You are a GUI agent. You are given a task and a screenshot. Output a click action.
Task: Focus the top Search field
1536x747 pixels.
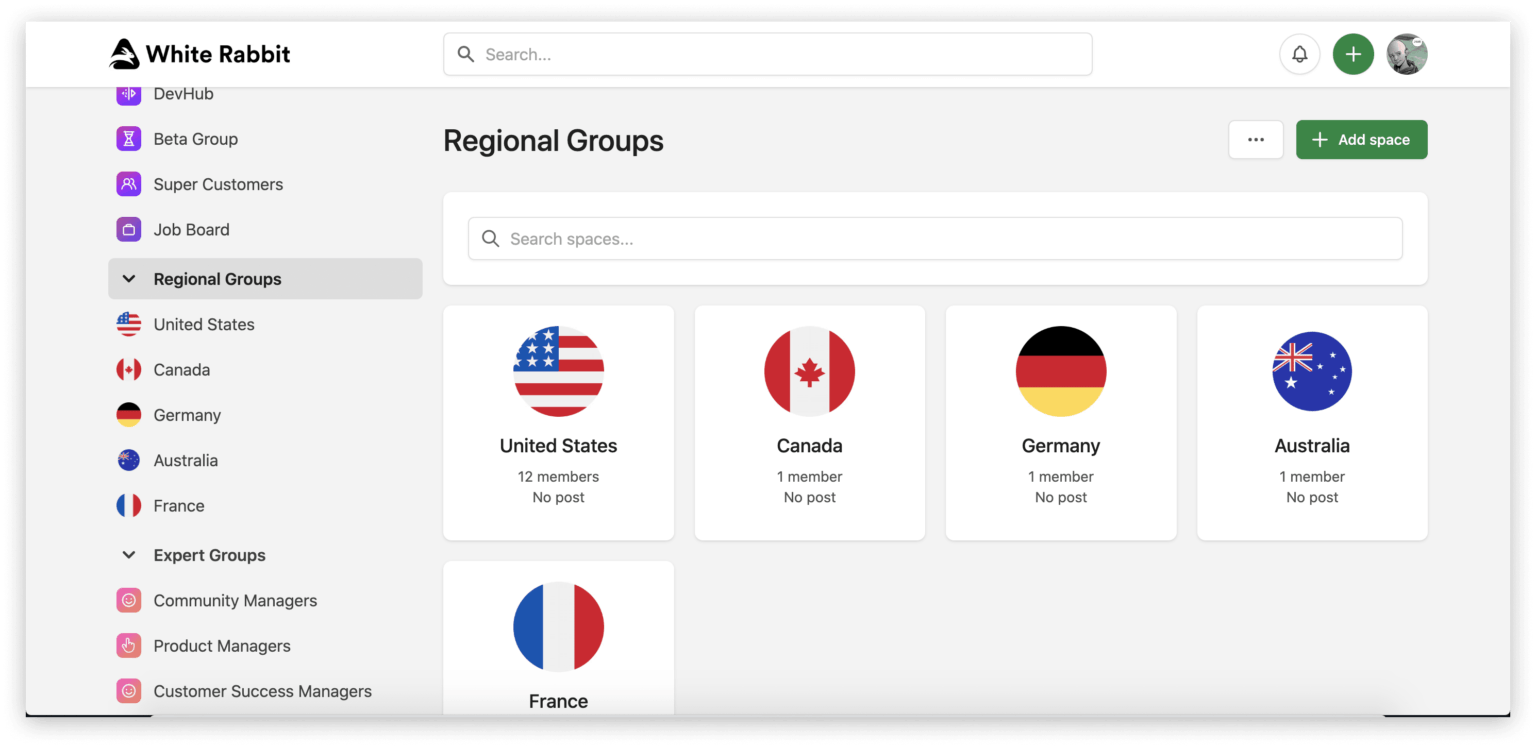768,54
